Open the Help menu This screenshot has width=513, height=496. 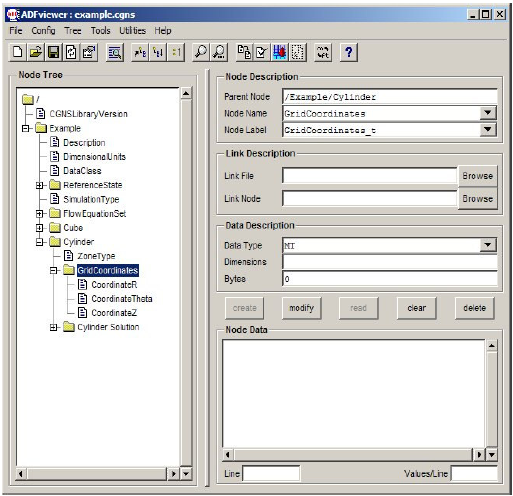(163, 31)
